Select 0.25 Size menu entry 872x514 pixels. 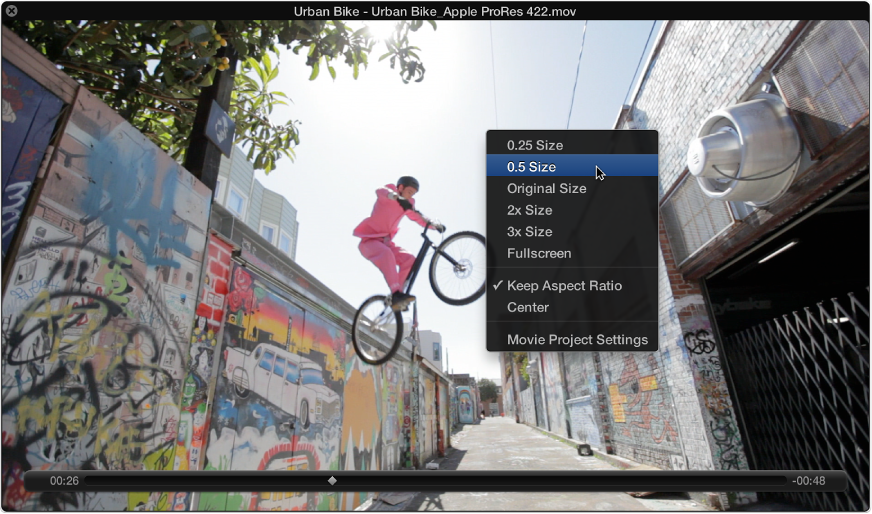point(572,145)
